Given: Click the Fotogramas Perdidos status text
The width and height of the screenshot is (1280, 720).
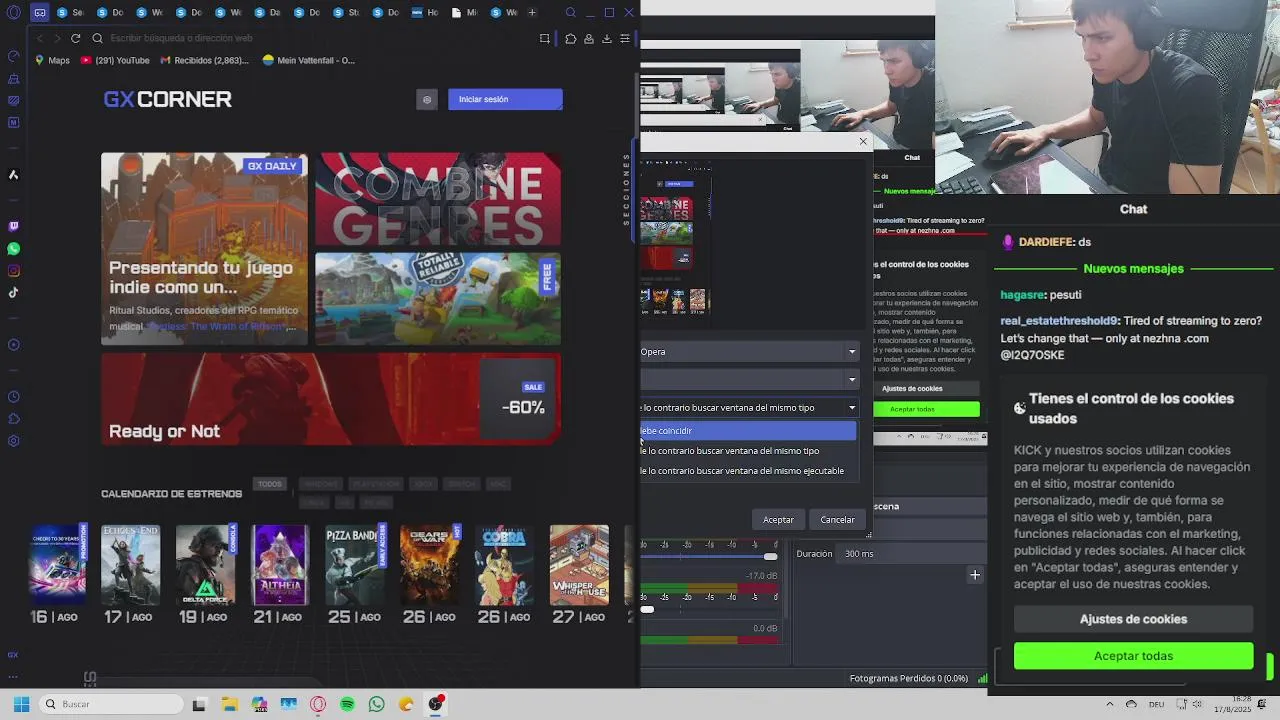Looking at the screenshot, I should [908, 678].
